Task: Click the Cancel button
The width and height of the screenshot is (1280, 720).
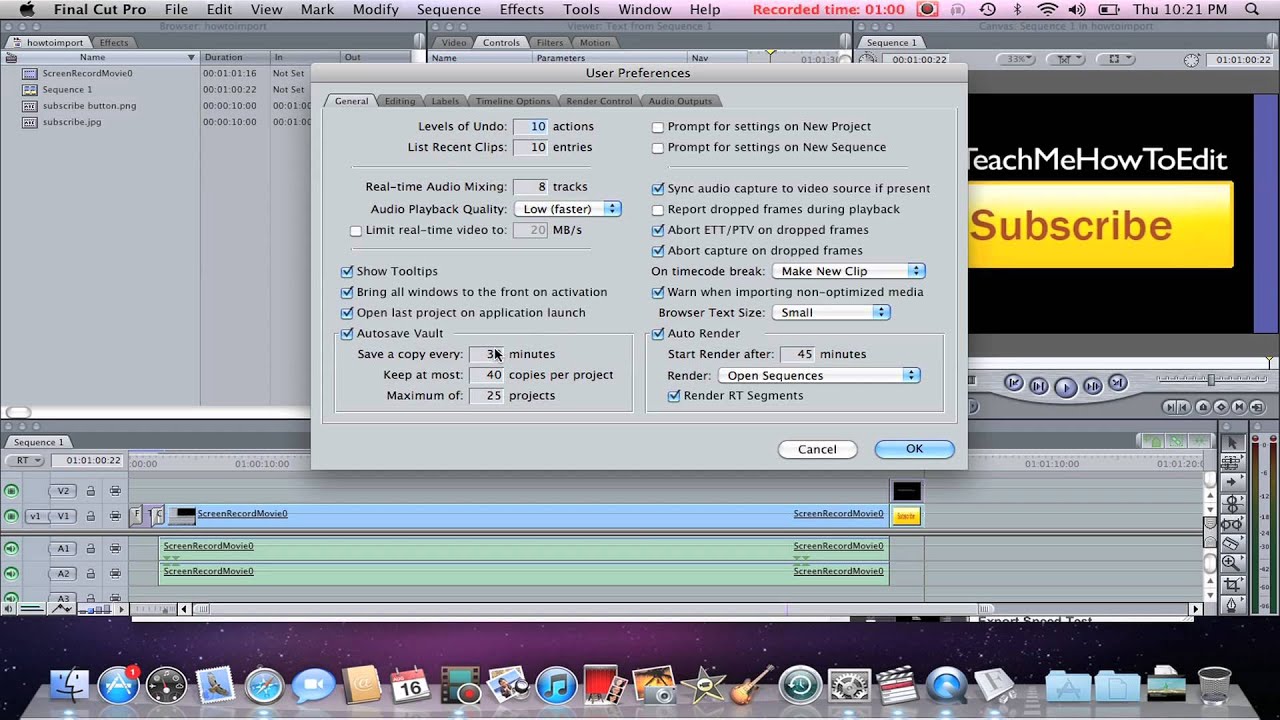Action: point(817,449)
